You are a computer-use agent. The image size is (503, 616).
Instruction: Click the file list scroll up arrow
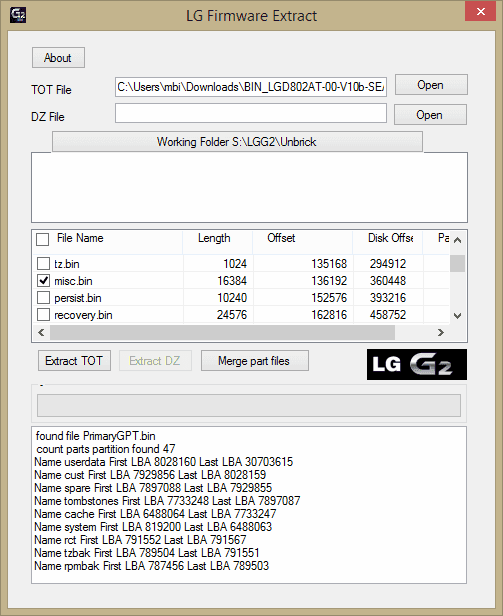[457, 240]
